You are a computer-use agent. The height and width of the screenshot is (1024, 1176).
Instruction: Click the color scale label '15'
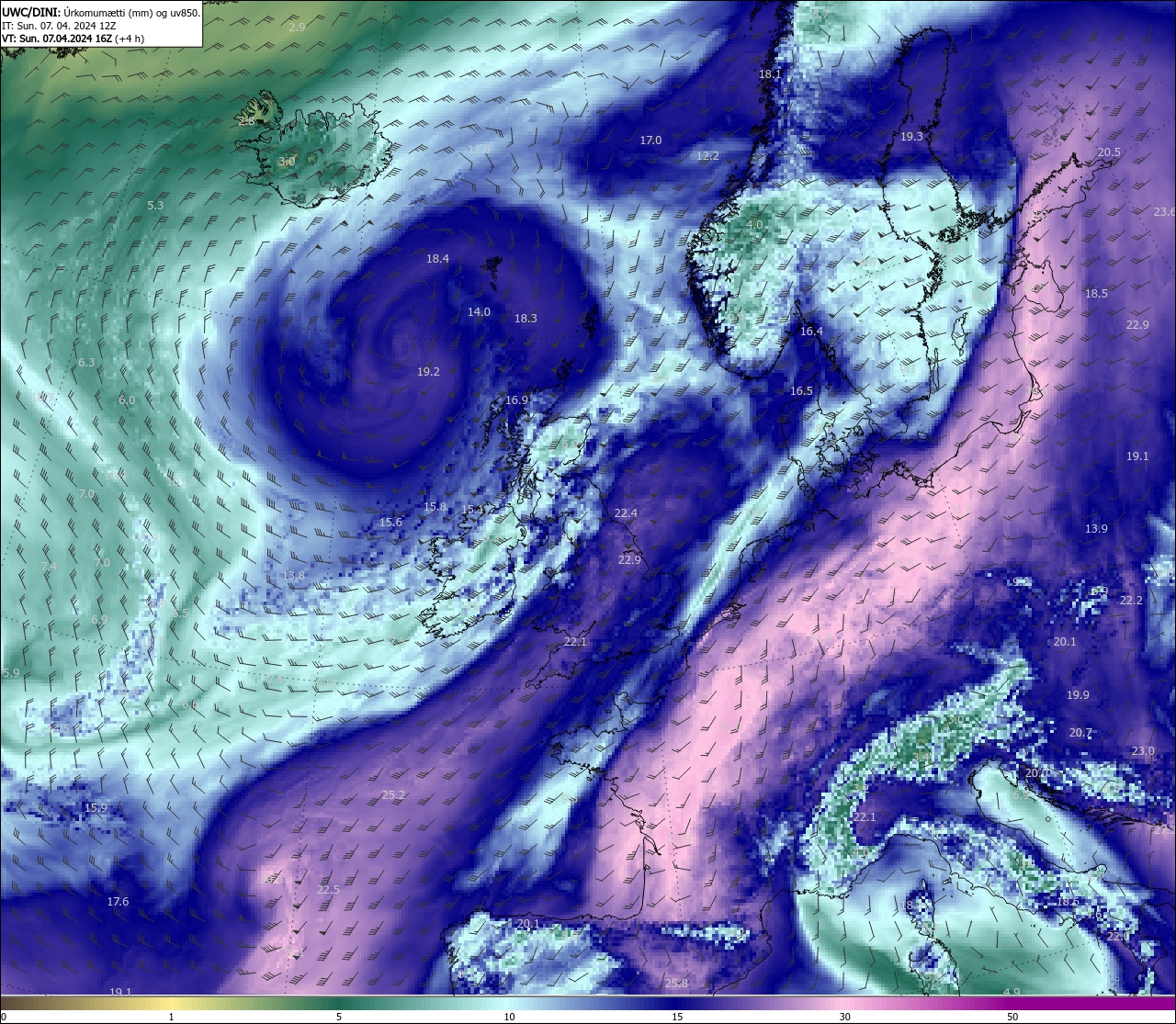coord(676,1017)
